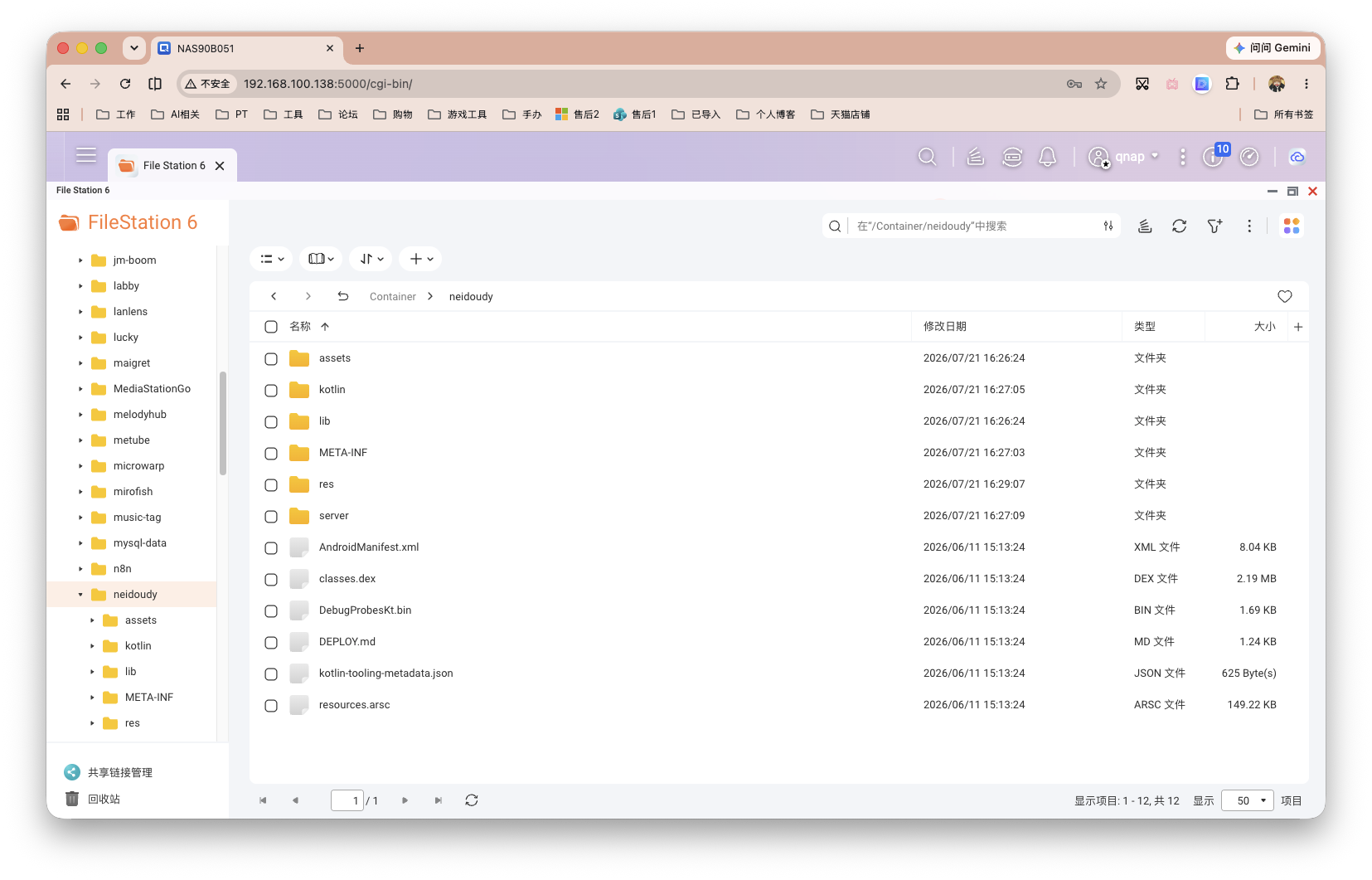Open the 共享链接管理 link
This screenshot has width=1372, height=880.
tap(120, 772)
